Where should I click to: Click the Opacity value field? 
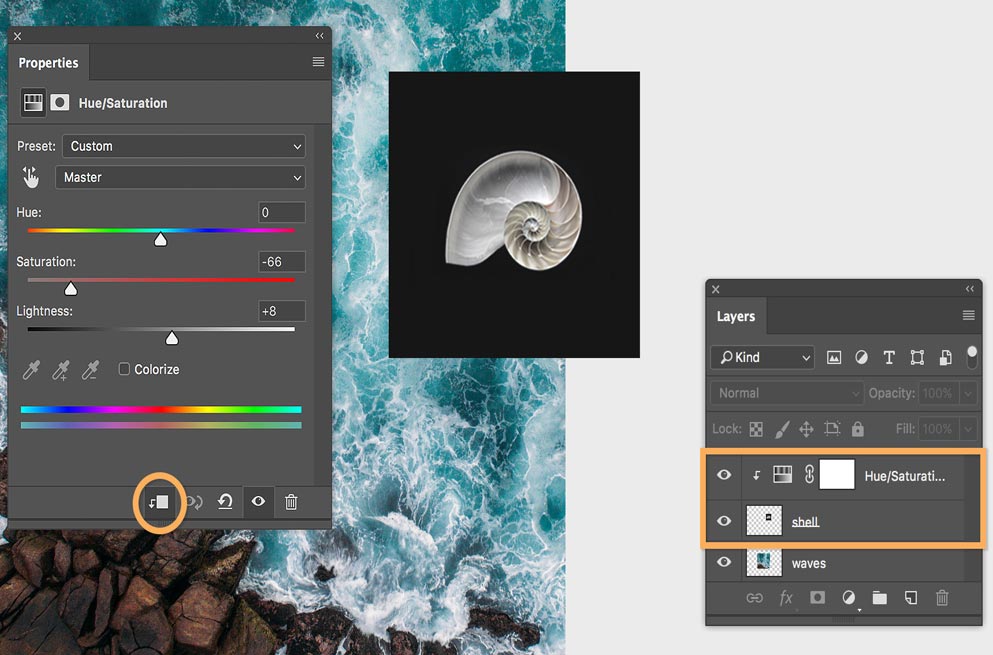(x=938, y=393)
